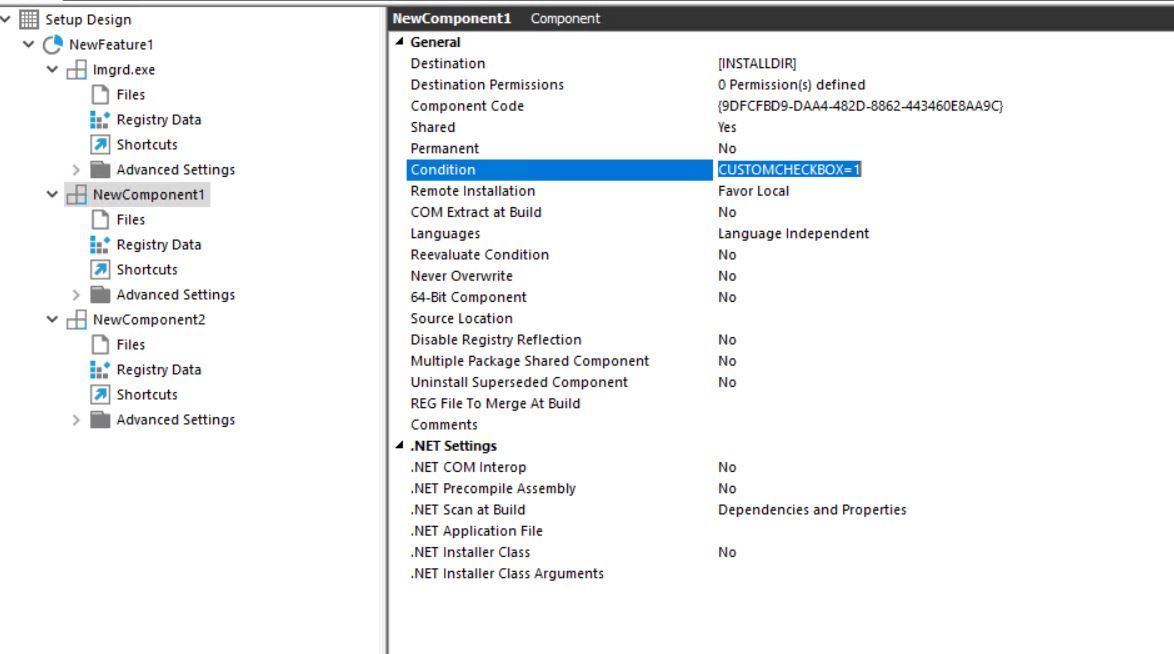Collapse the General property section

point(399,42)
